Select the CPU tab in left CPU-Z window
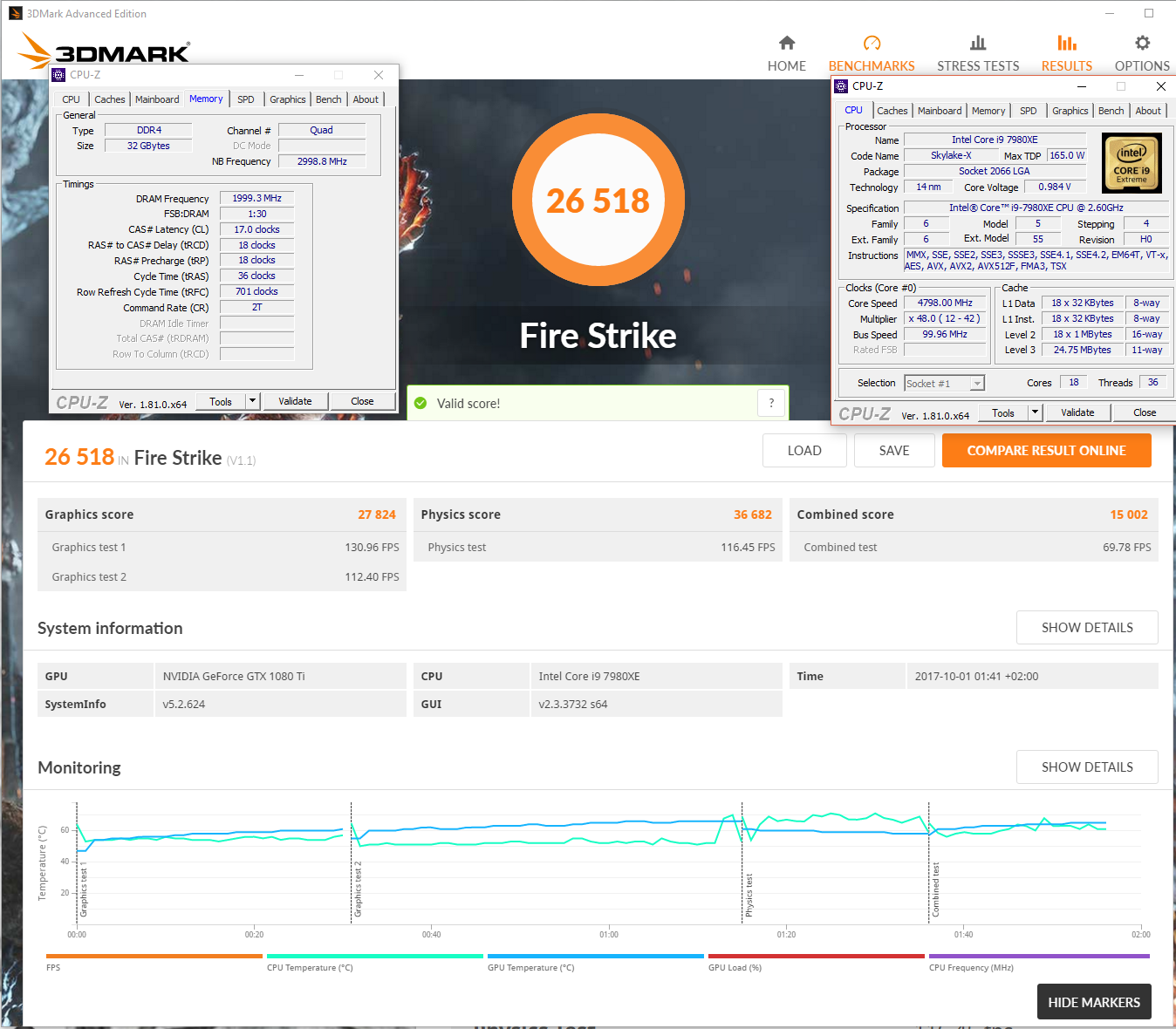This screenshot has width=1176, height=1029. 72,99
